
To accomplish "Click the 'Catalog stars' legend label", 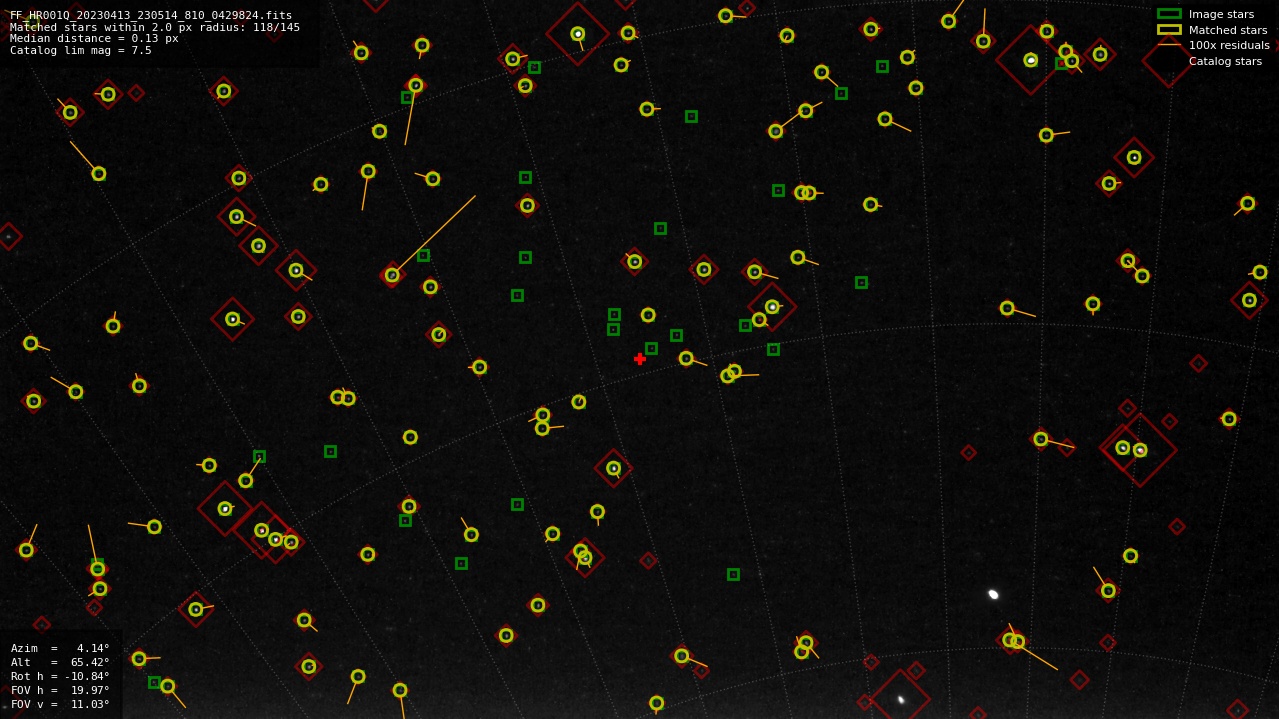I will [x=1225, y=61].
